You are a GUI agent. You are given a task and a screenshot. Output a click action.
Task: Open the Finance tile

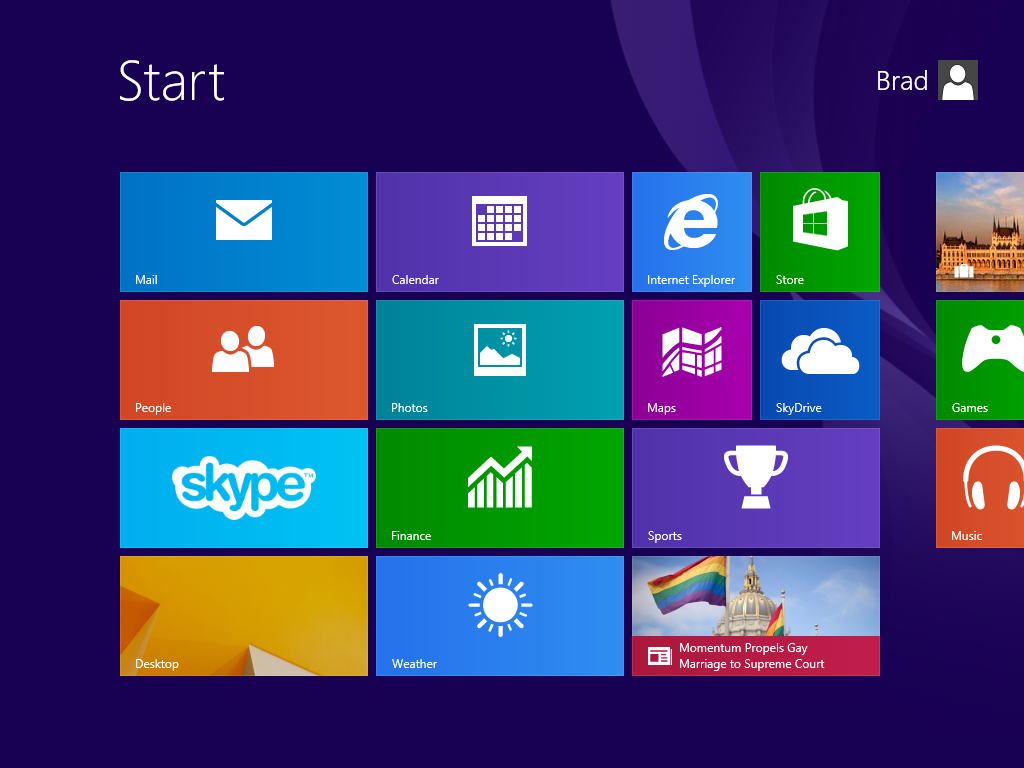coord(500,488)
